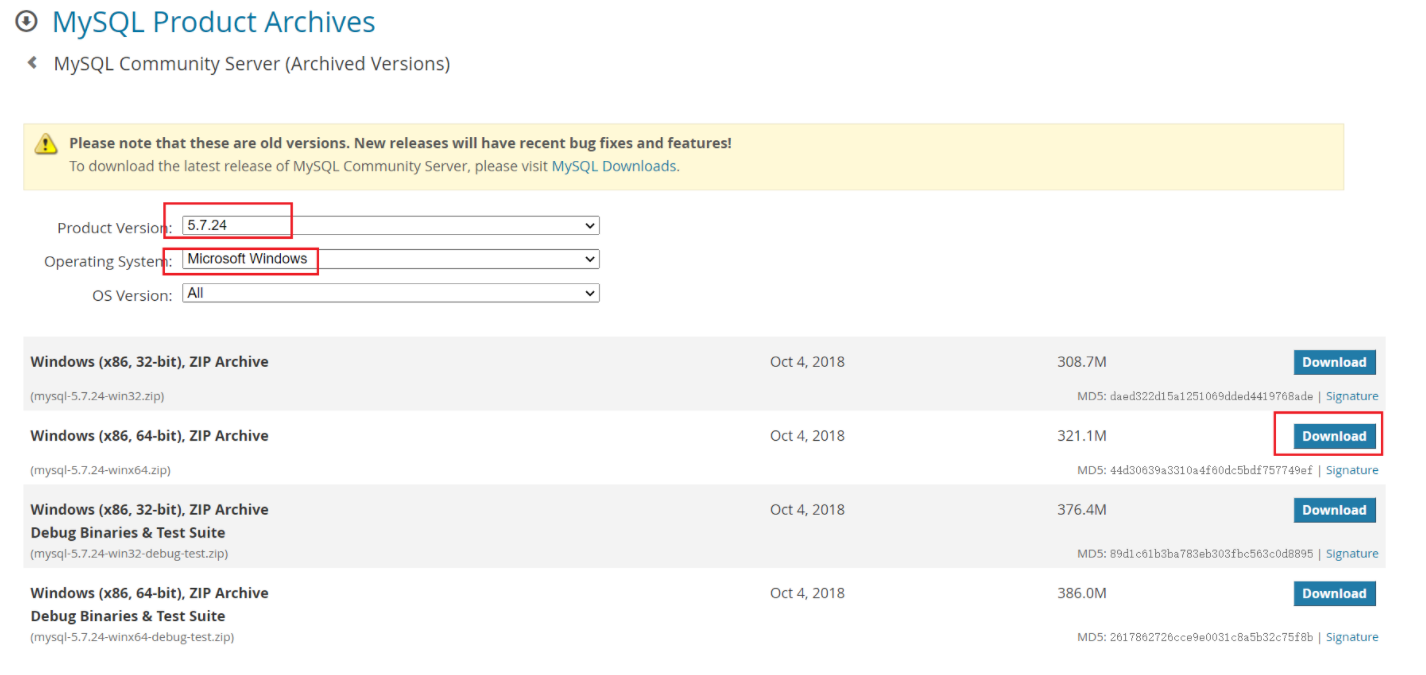The width and height of the screenshot is (1426, 675).
Task: Click file size 308.7M
Action: coord(1082,362)
